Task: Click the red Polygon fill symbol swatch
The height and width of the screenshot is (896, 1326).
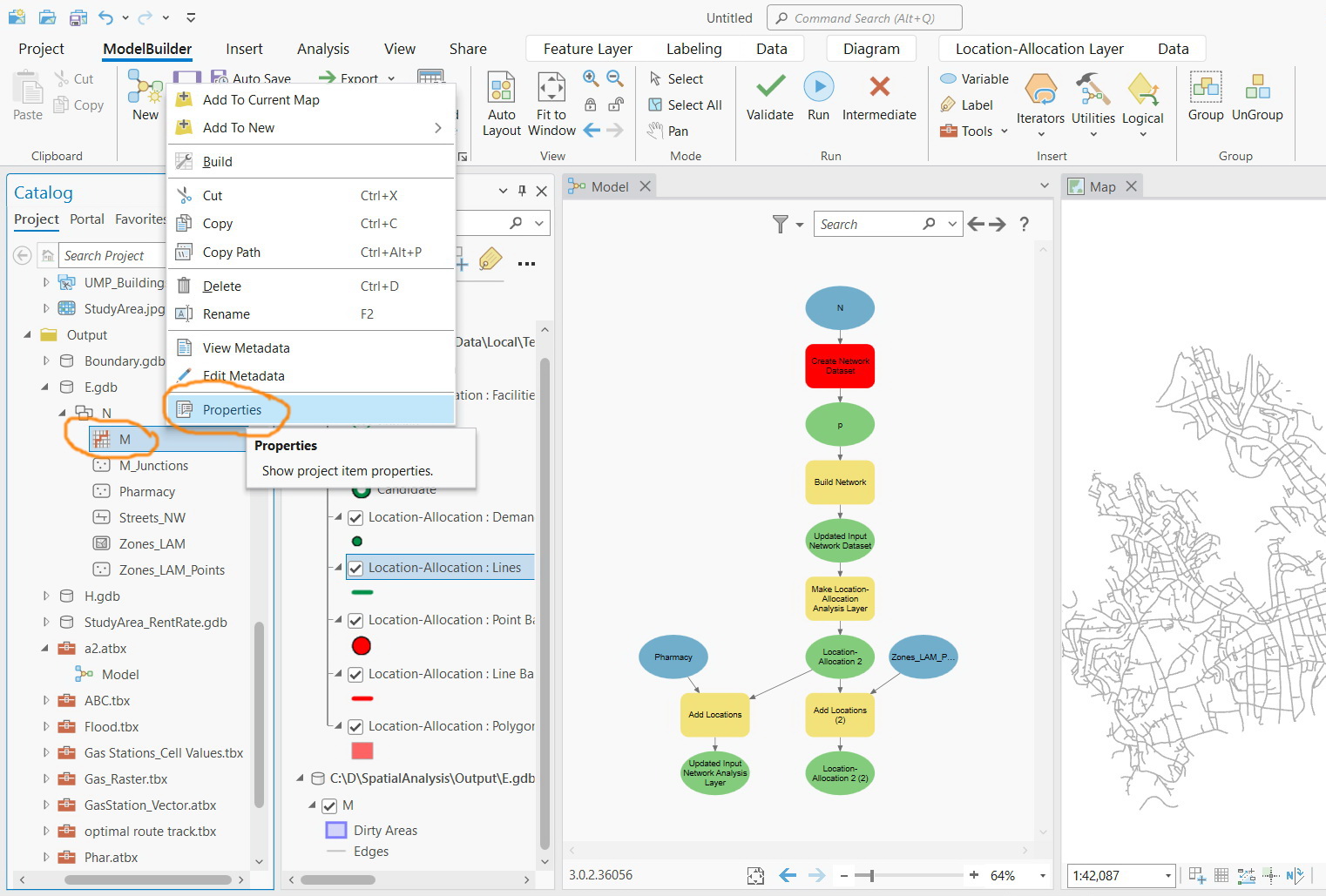Action: (x=362, y=751)
